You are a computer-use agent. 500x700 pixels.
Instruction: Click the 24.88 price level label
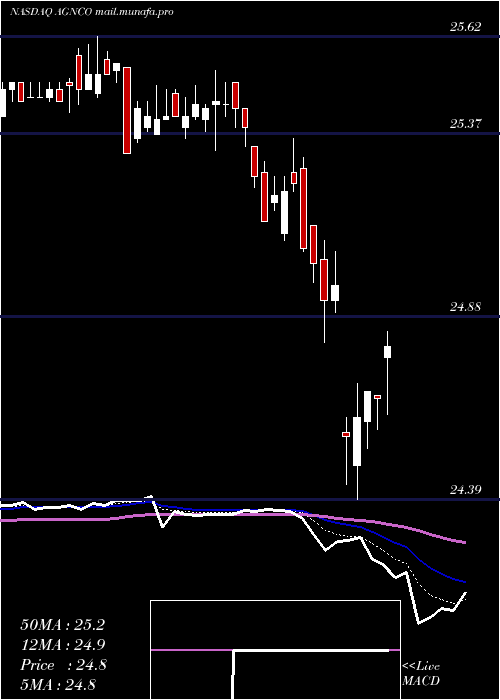(465, 307)
